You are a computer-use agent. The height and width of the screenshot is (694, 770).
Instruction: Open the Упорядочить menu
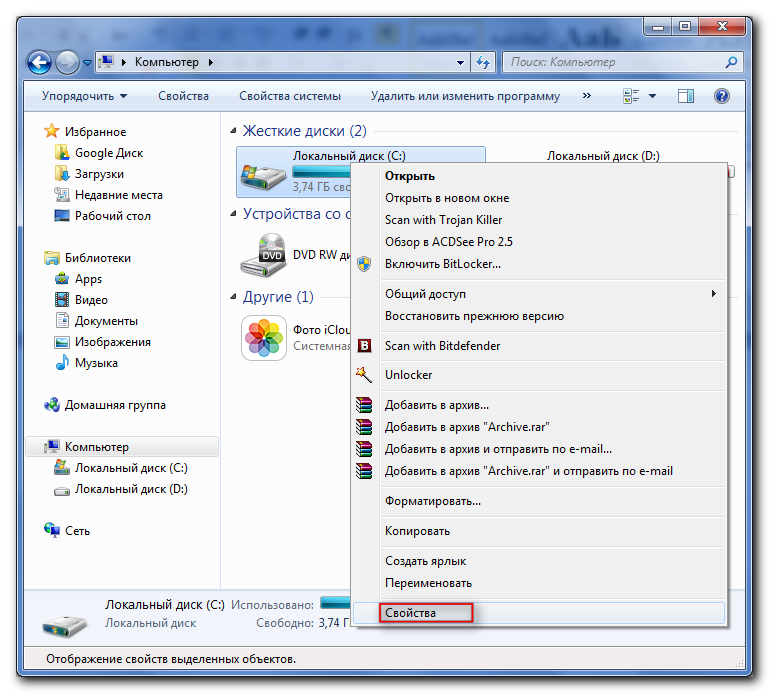click(84, 96)
